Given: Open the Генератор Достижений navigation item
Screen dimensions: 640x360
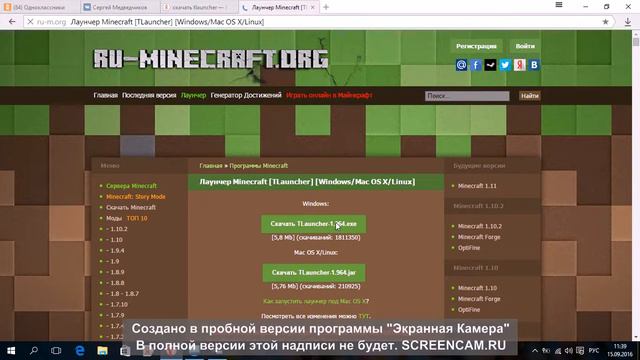Looking at the screenshot, I should pos(246,95).
